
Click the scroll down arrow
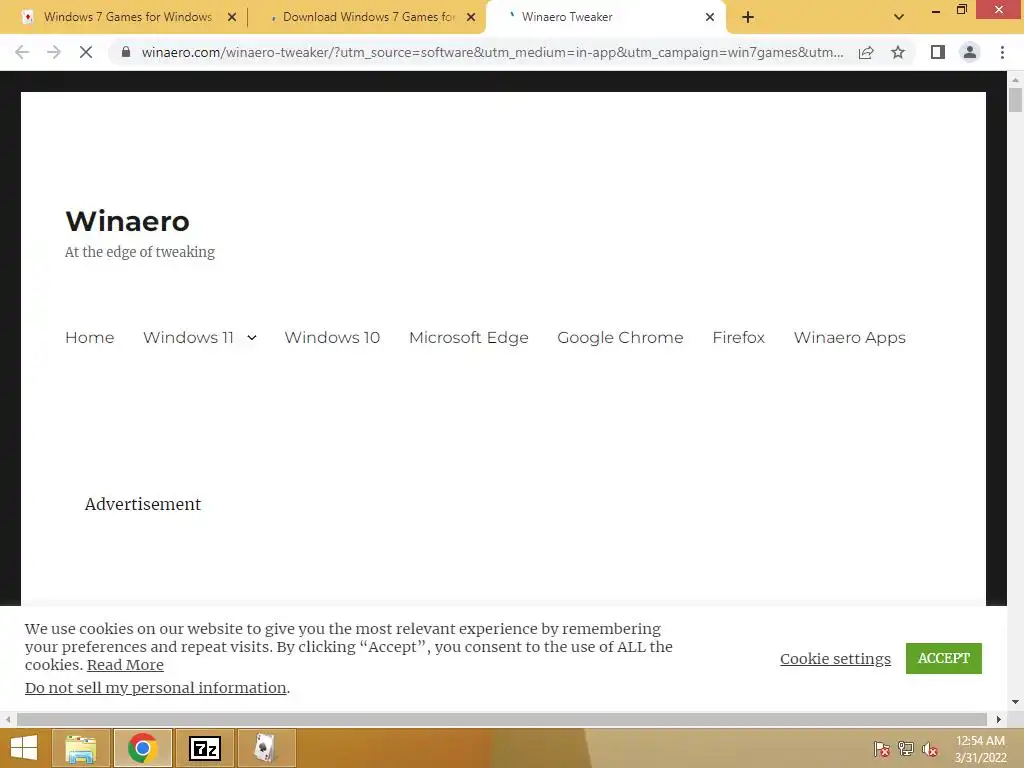(x=1015, y=703)
